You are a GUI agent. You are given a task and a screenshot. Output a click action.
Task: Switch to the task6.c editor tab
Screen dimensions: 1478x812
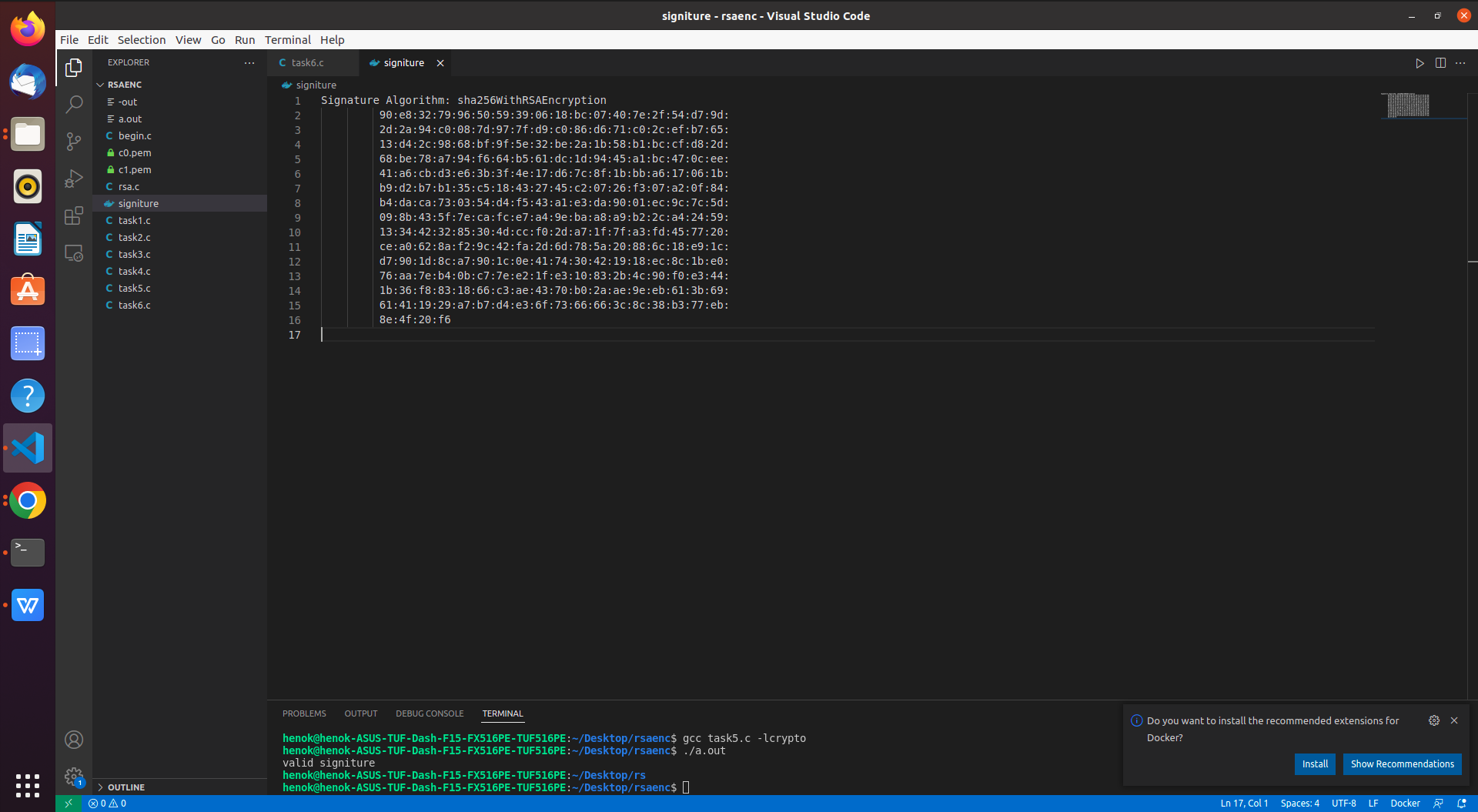307,62
